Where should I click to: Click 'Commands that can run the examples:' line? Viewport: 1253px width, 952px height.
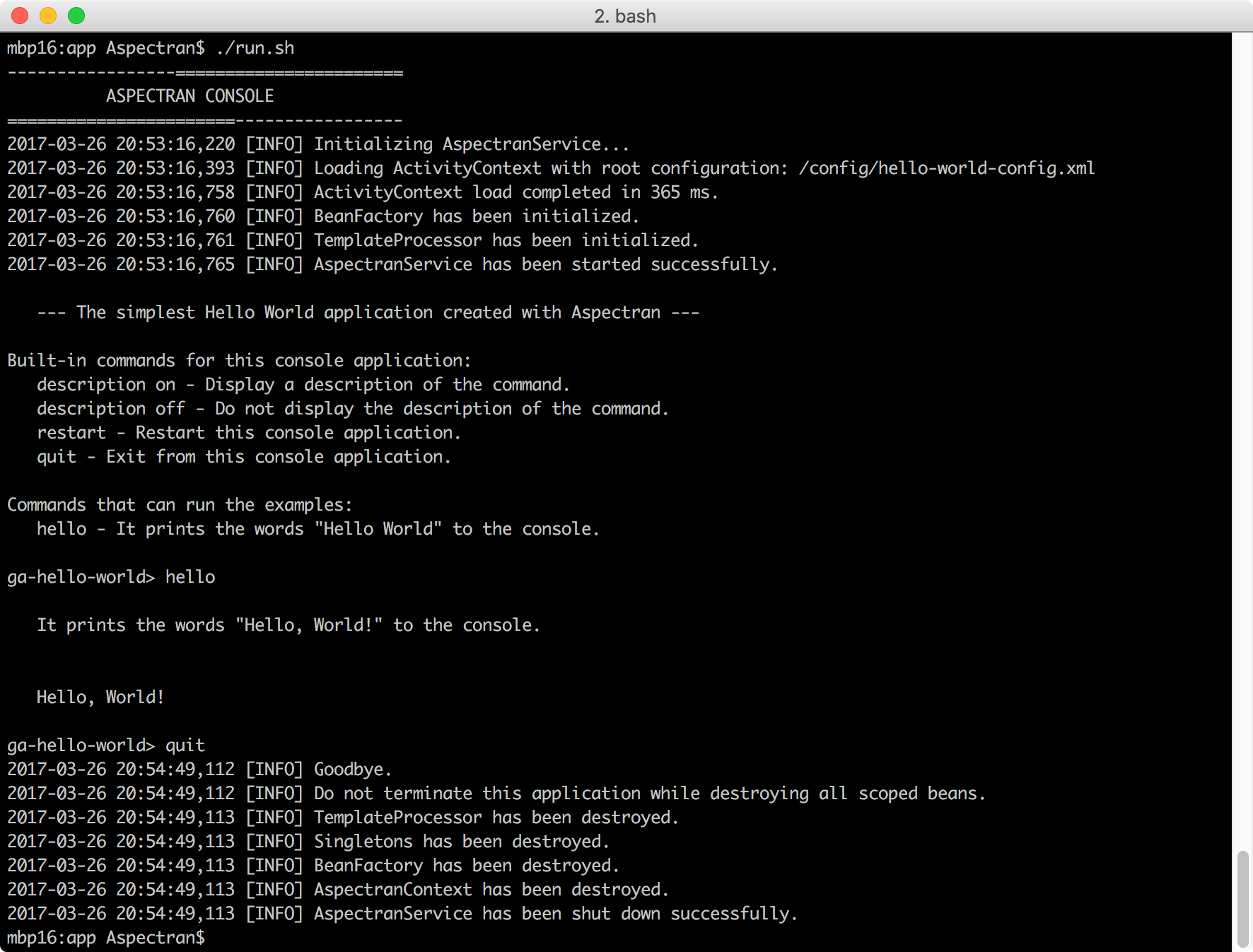point(180,505)
